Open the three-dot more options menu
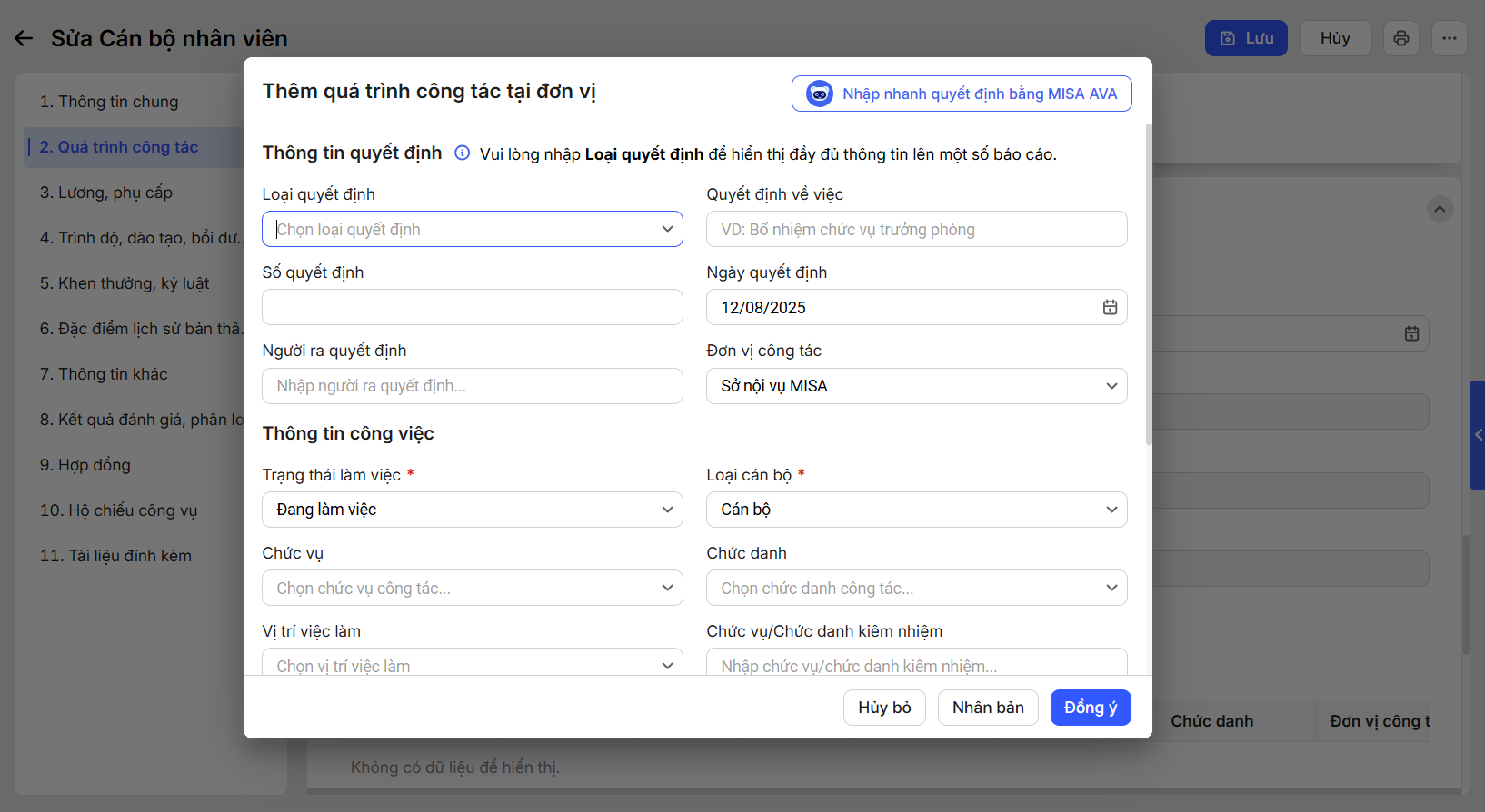The height and width of the screenshot is (812, 1485). [1449, 38]
